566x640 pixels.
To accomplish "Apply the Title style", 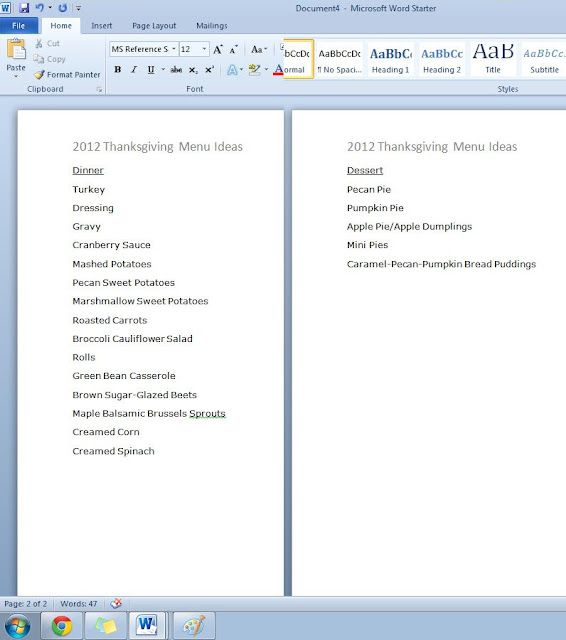I will 493,59.
